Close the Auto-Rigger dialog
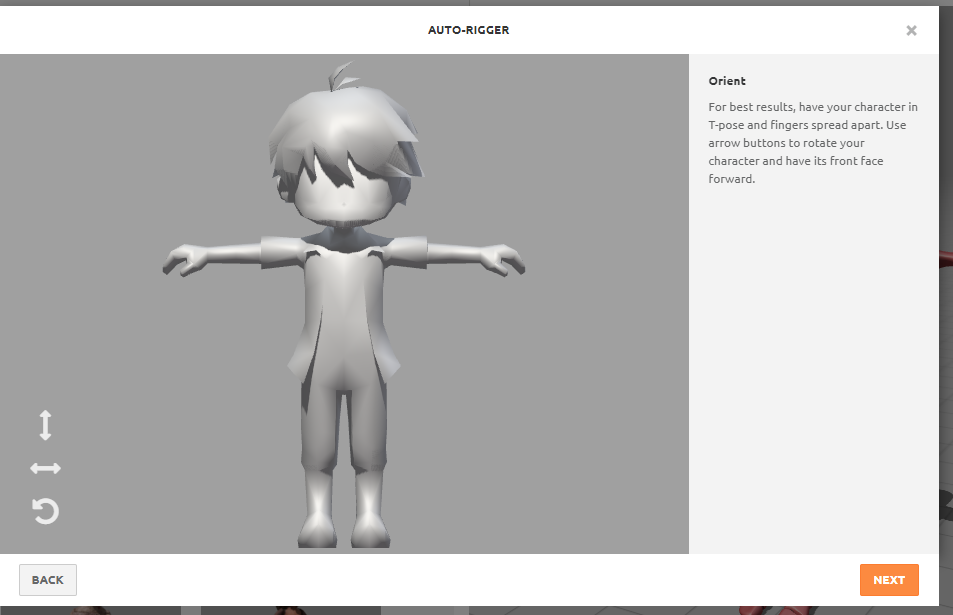This screenshot has width=953, height=615. 911,30
